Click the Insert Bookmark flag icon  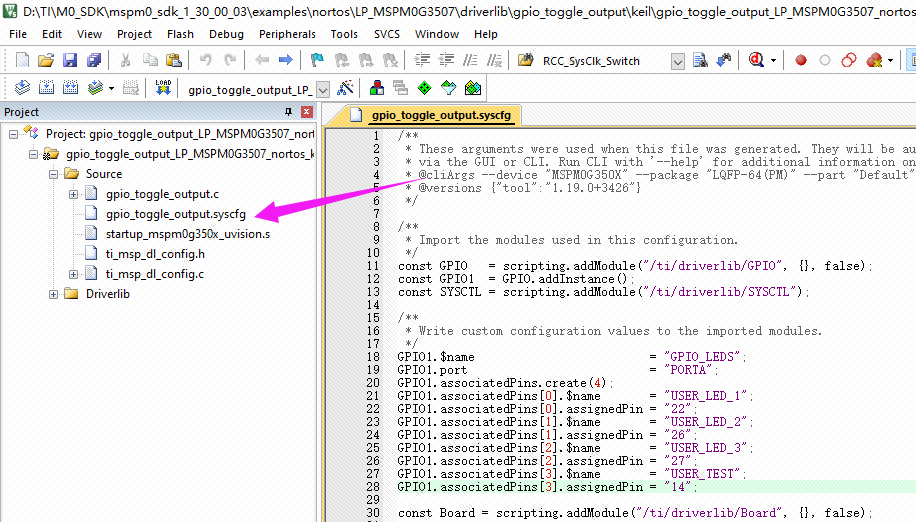point(317,61)
